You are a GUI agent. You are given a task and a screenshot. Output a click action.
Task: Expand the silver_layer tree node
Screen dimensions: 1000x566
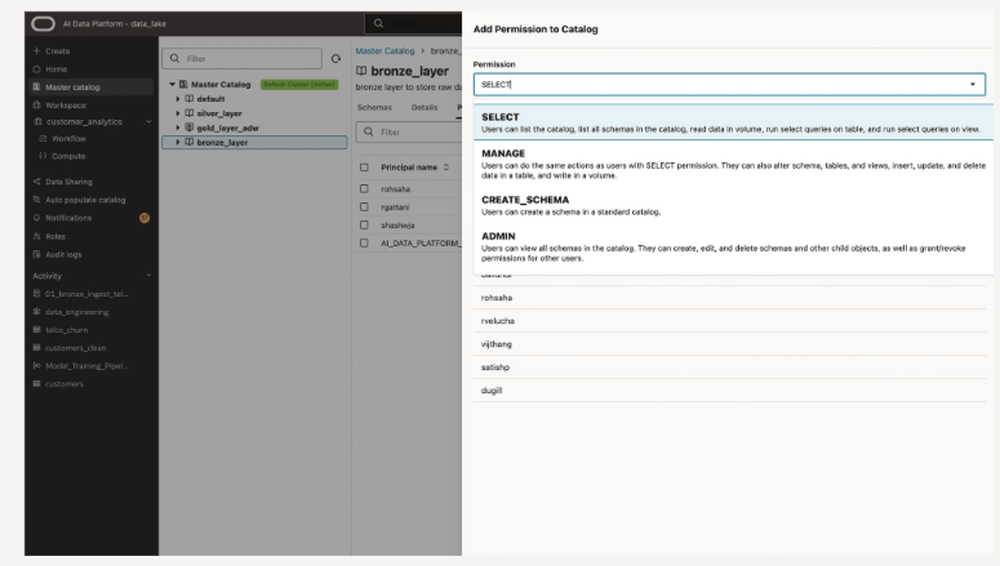coord(177,114)
